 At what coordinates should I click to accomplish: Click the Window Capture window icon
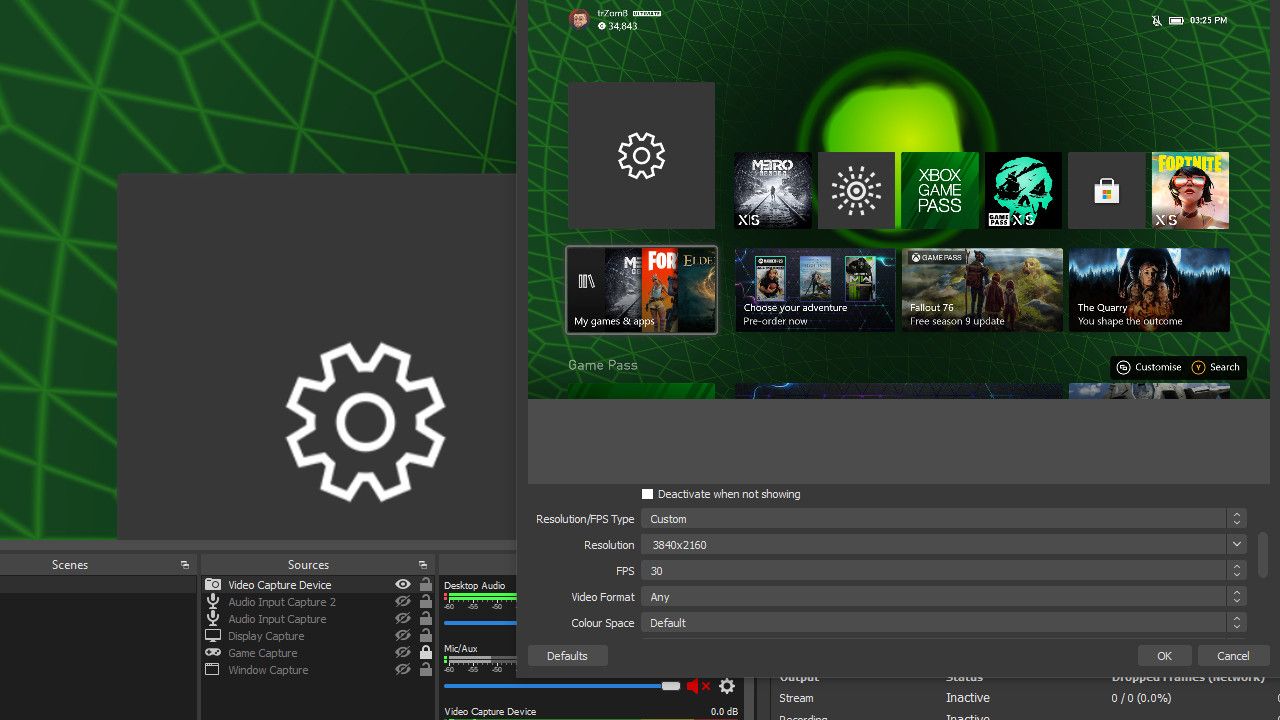tap(212, 670)
